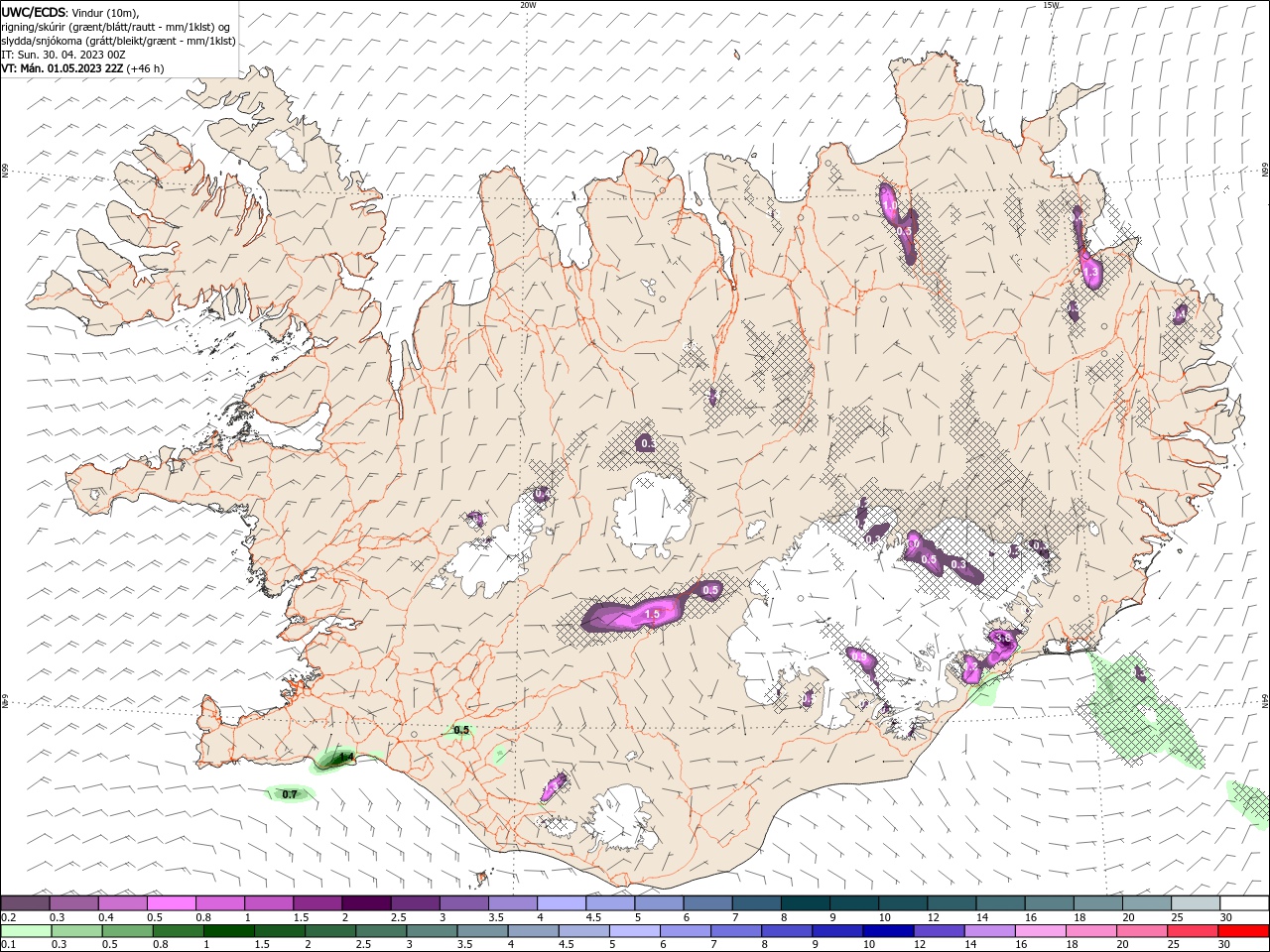Select the deep blue rain legend swatch at 10
The image size is (1270, 952).
point(886,931)
